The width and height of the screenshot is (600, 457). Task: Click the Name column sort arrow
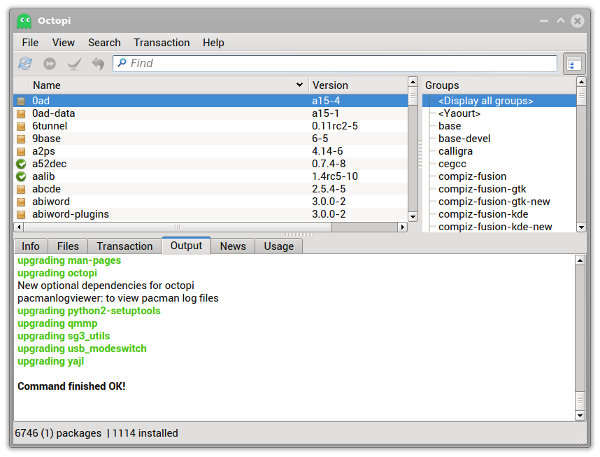(299, 86)
